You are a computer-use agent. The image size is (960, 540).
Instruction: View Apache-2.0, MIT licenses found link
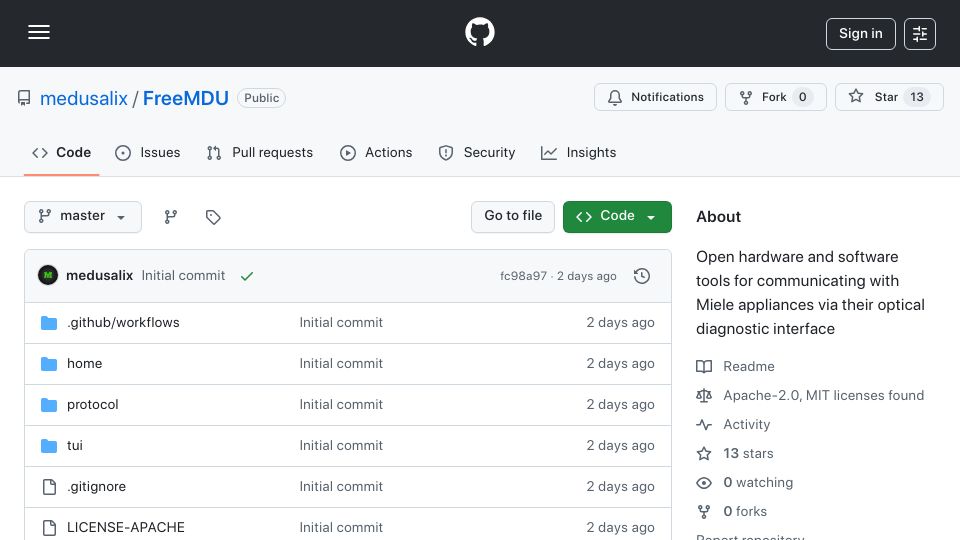823,396
